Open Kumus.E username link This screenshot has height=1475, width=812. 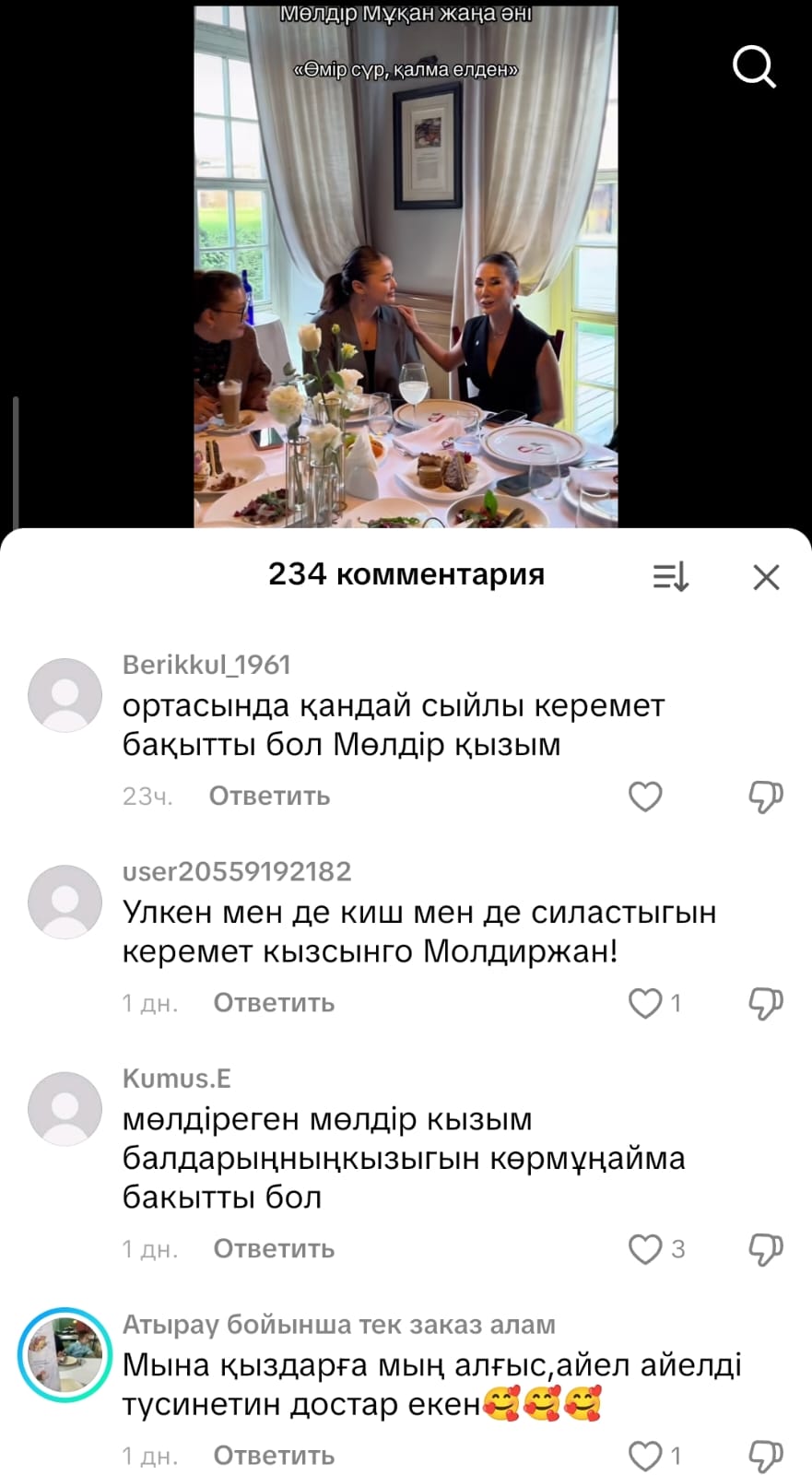pos(177,1078)
